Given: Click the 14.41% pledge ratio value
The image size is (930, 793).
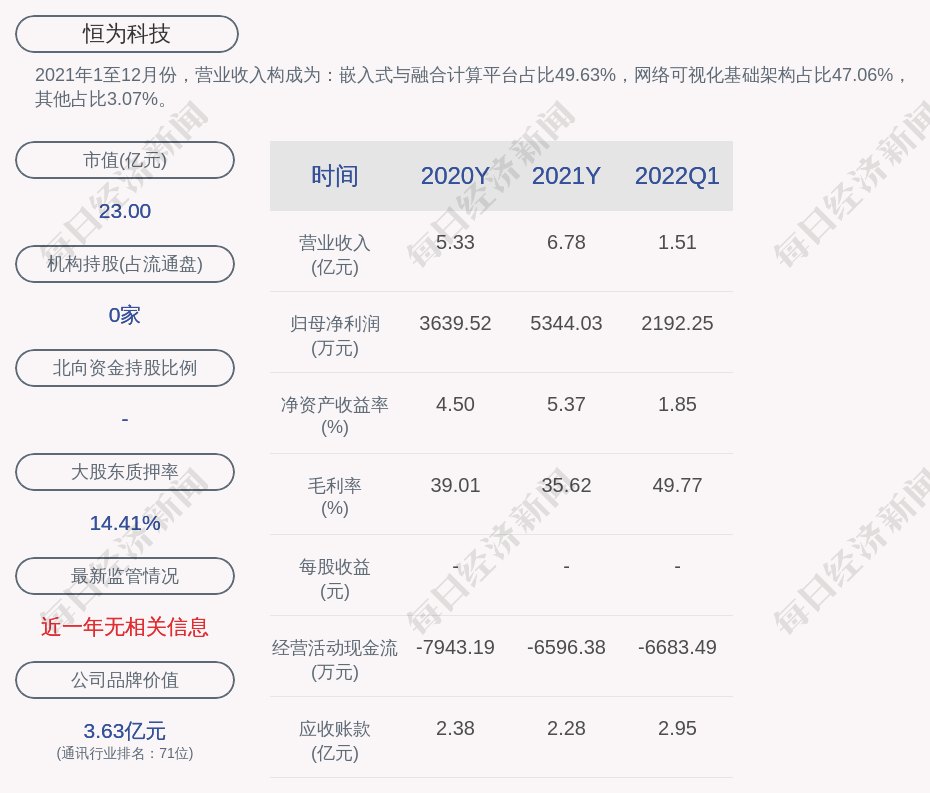Looking at the screenshot, I should [125, 523].
